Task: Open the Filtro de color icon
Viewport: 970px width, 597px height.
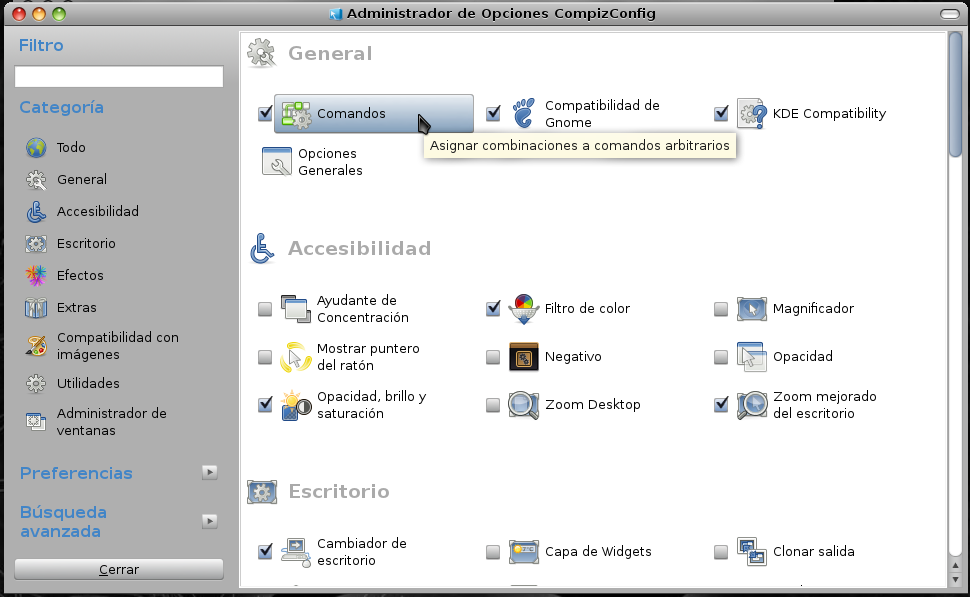Action: click(524, 309)
